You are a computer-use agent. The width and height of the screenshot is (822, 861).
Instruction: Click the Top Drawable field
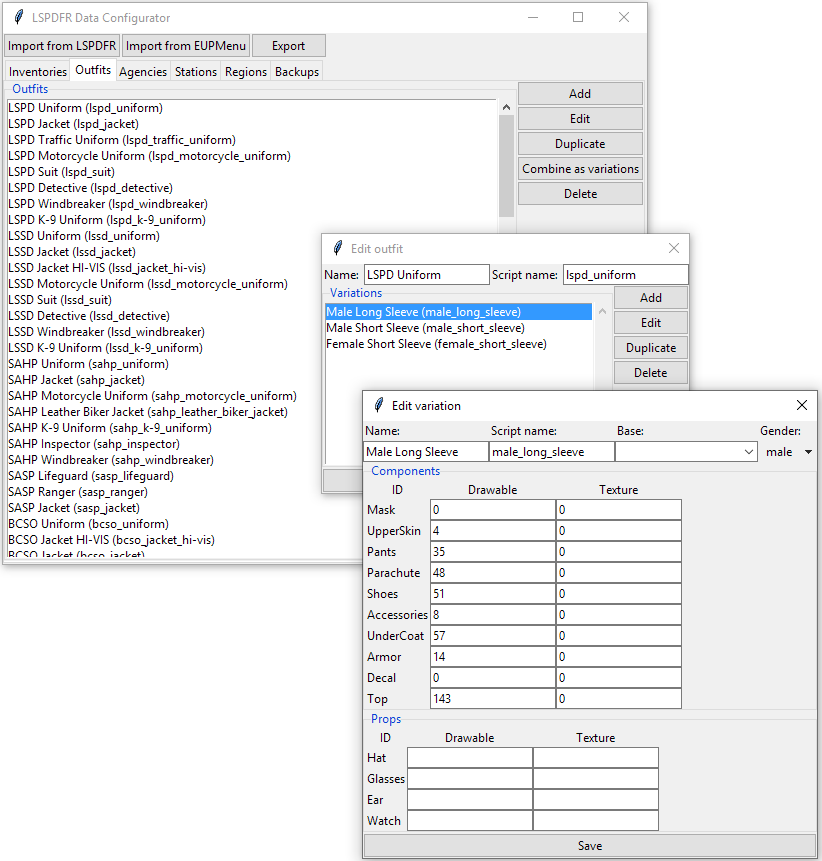click(493, 698)
